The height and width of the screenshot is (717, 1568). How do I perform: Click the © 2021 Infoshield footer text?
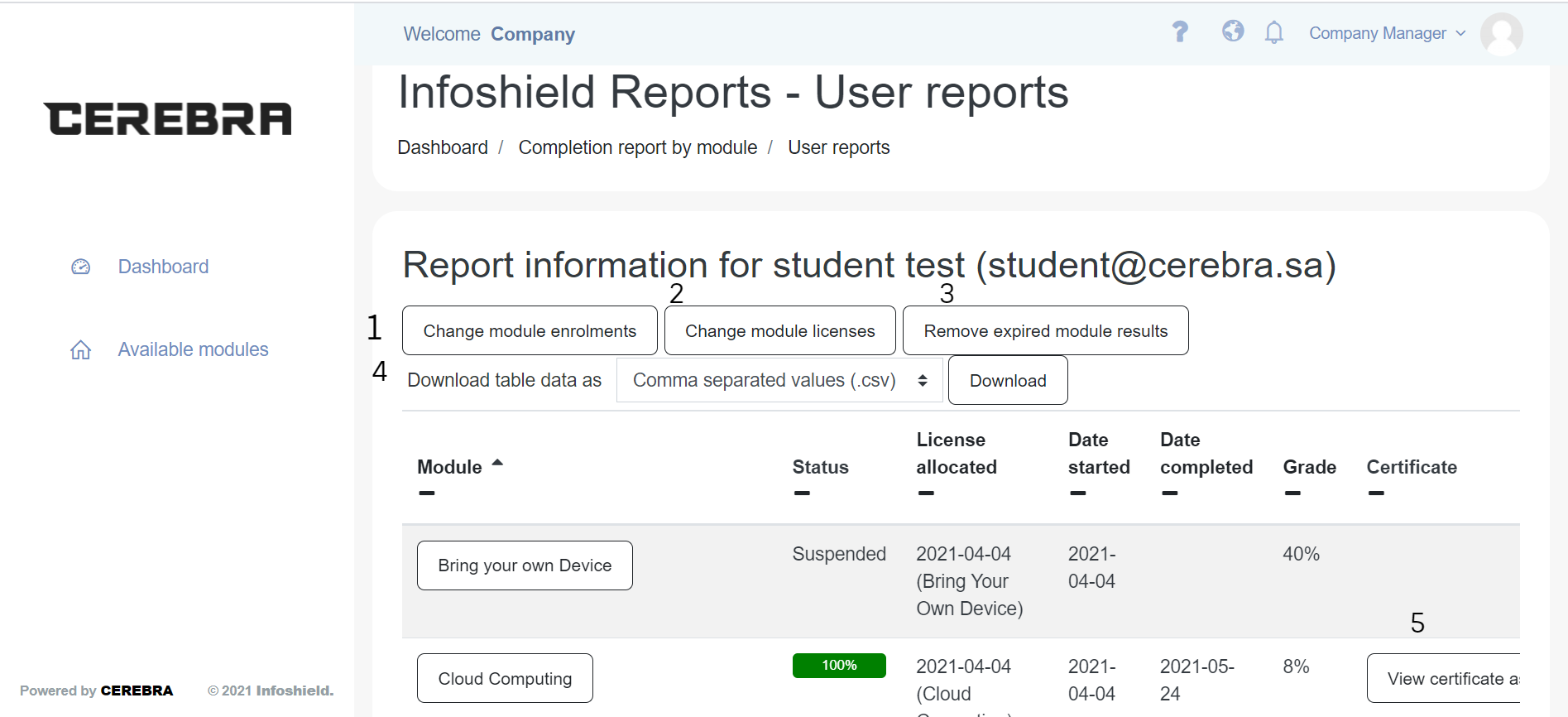pos(271,691)
